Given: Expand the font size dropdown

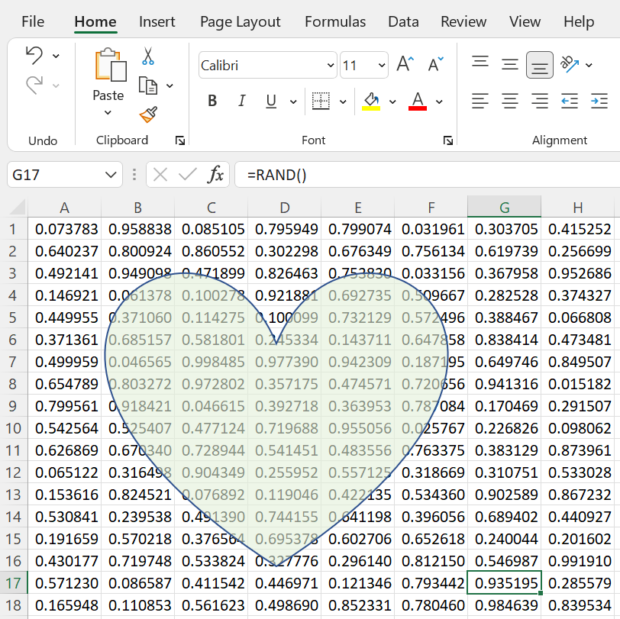Looking at the screenshot, I should click(382, 65).
